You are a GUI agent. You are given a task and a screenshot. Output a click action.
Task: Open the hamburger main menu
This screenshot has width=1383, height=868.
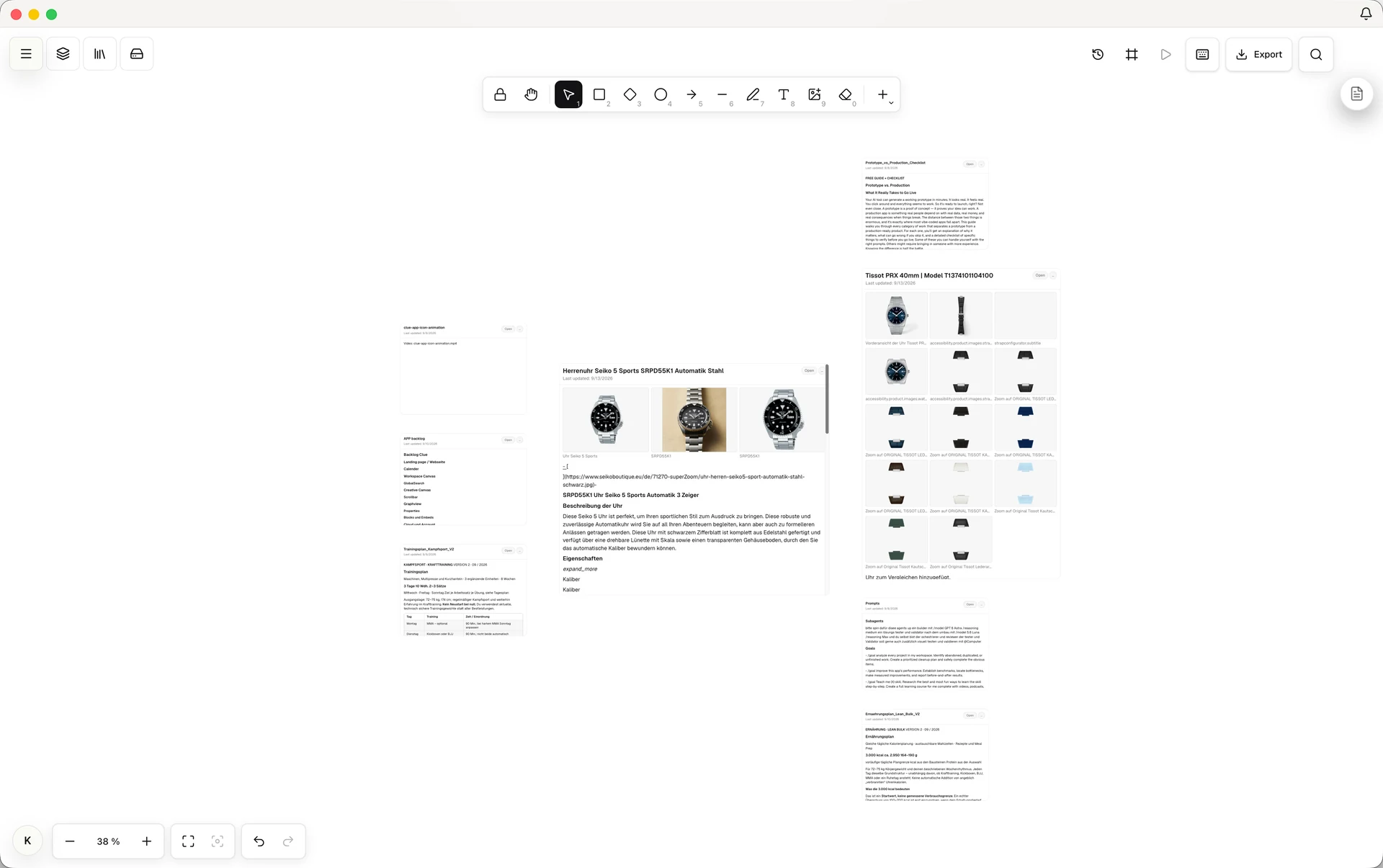(26, 54)
